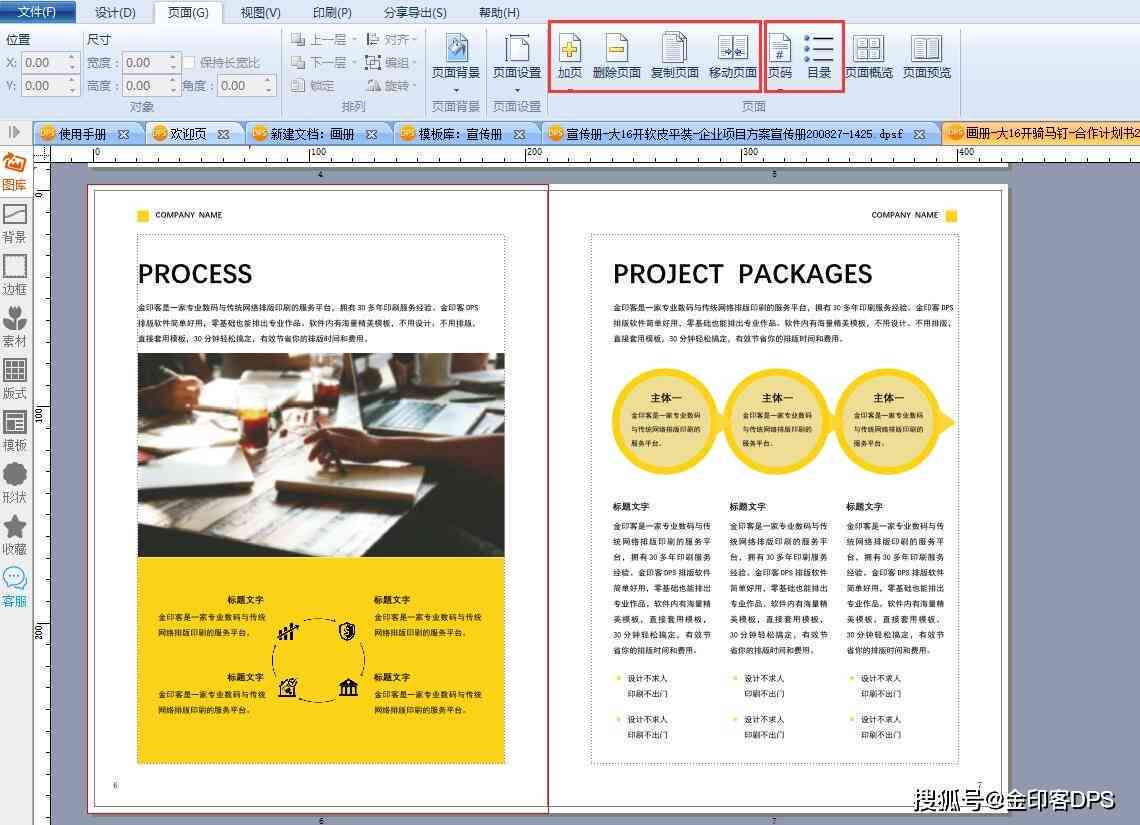1140x825 pixels.
Task: Expand the 页面背景 dropdown arrow
Action: tap(456, 90)
